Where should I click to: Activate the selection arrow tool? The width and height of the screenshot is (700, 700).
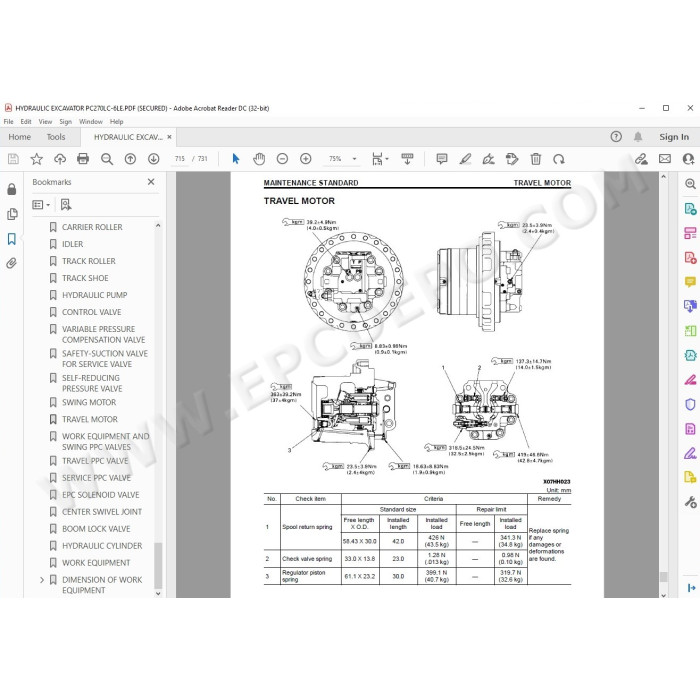point(236,159)
